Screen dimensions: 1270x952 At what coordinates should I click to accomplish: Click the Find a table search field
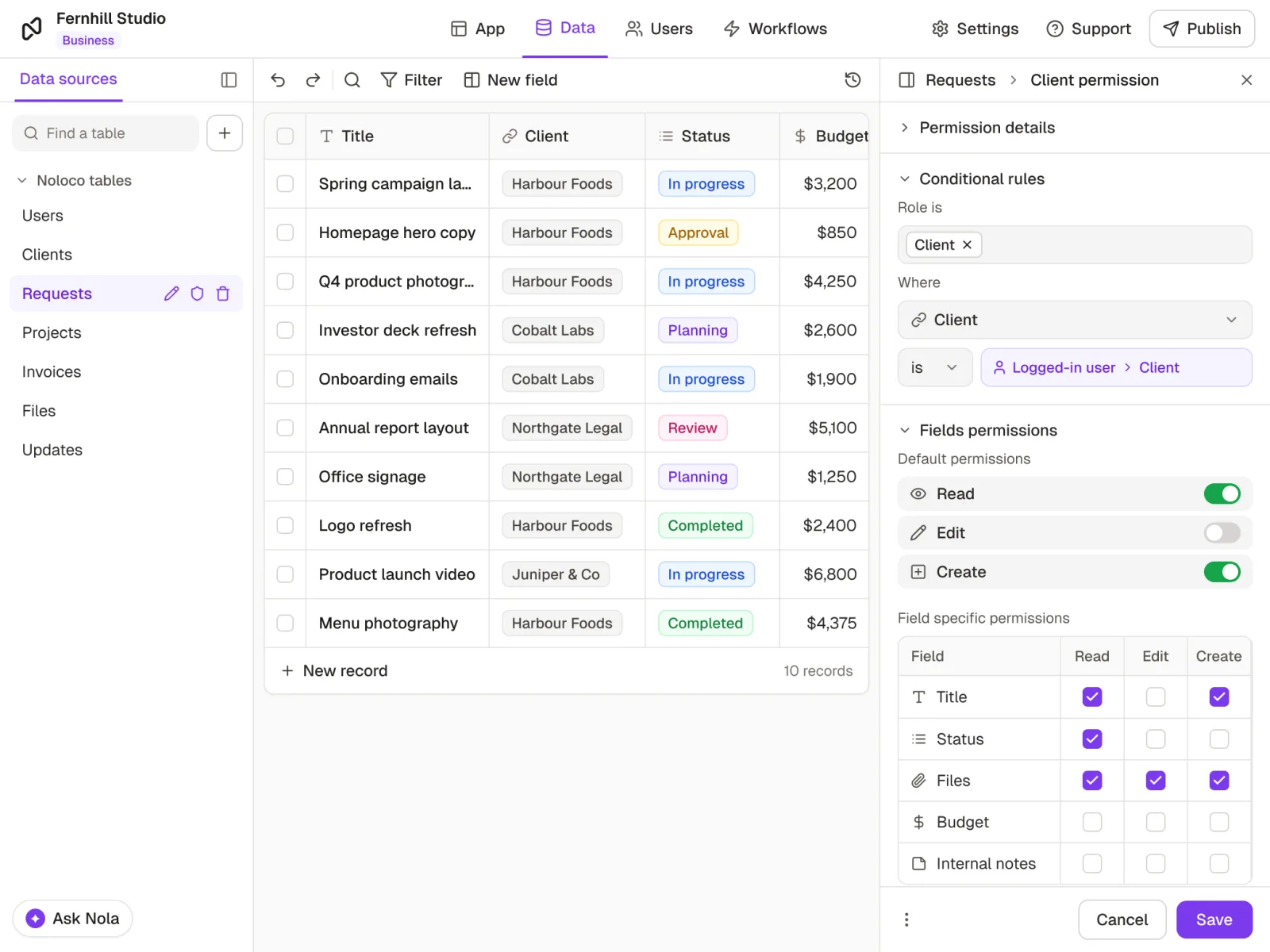coord(106,133)
